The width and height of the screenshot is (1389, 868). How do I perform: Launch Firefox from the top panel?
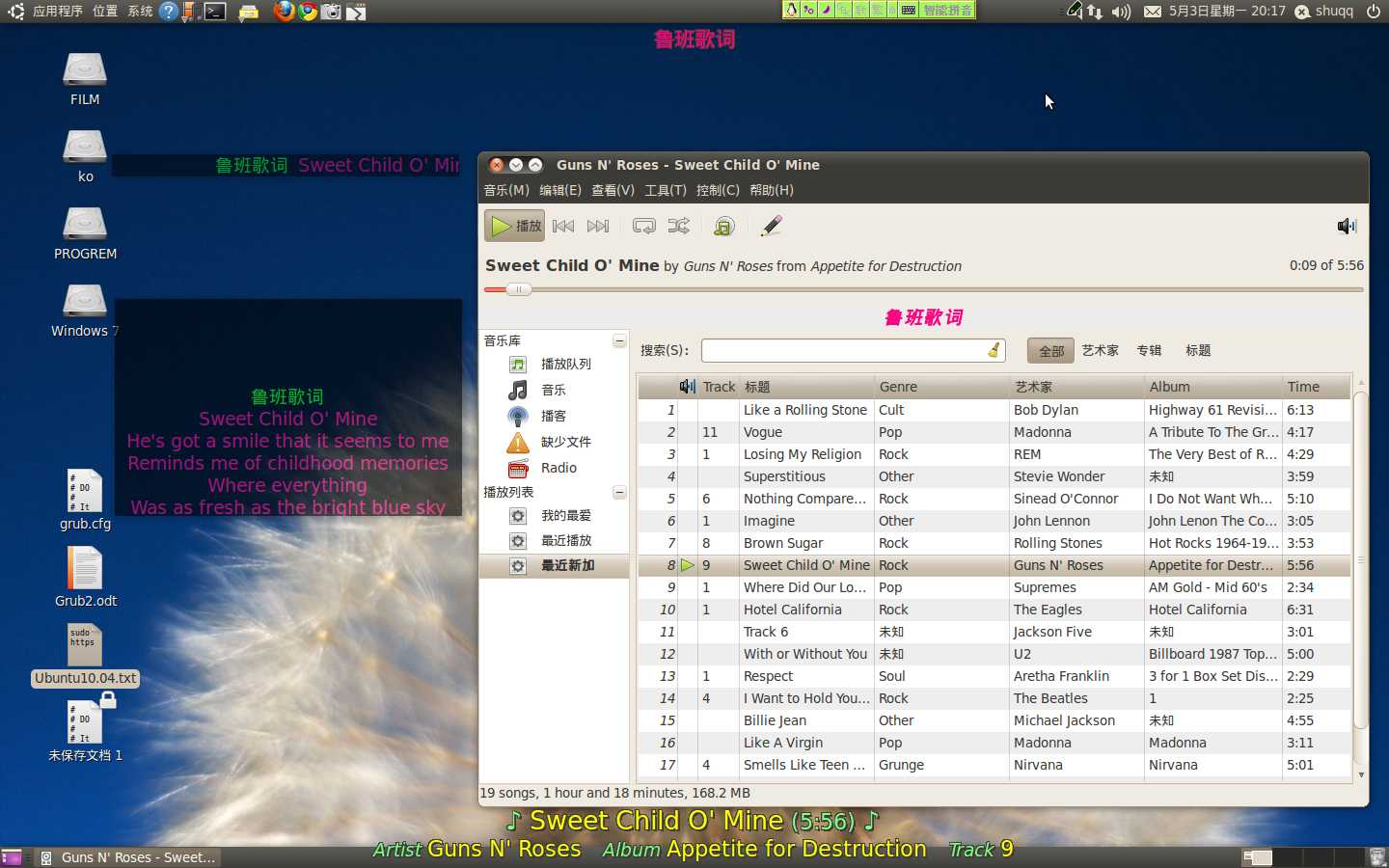pyautogui.click(x=284, y=12)
